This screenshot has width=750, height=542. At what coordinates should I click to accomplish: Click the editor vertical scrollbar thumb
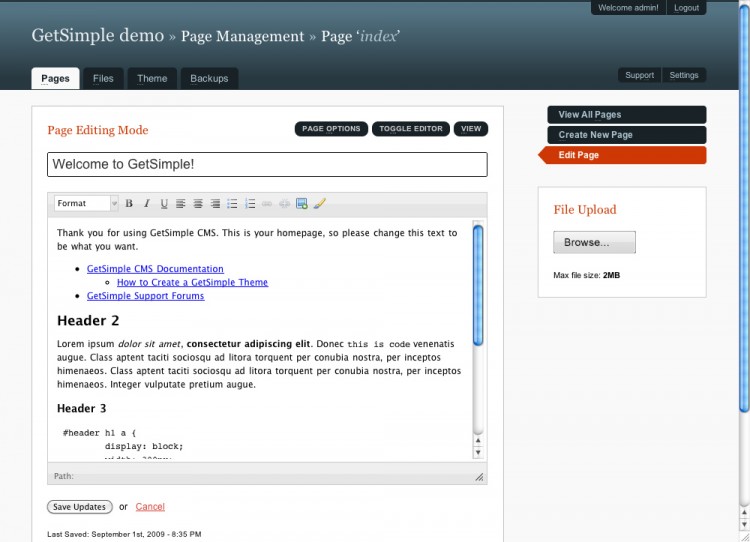tap(478, 285)
